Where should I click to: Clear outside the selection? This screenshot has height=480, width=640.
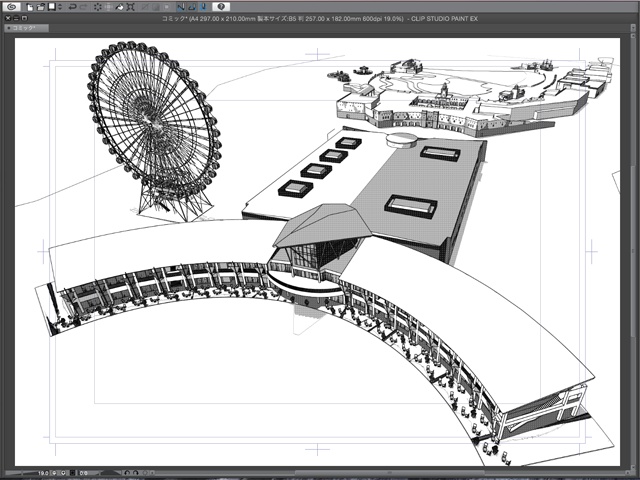tap(109, 7)
